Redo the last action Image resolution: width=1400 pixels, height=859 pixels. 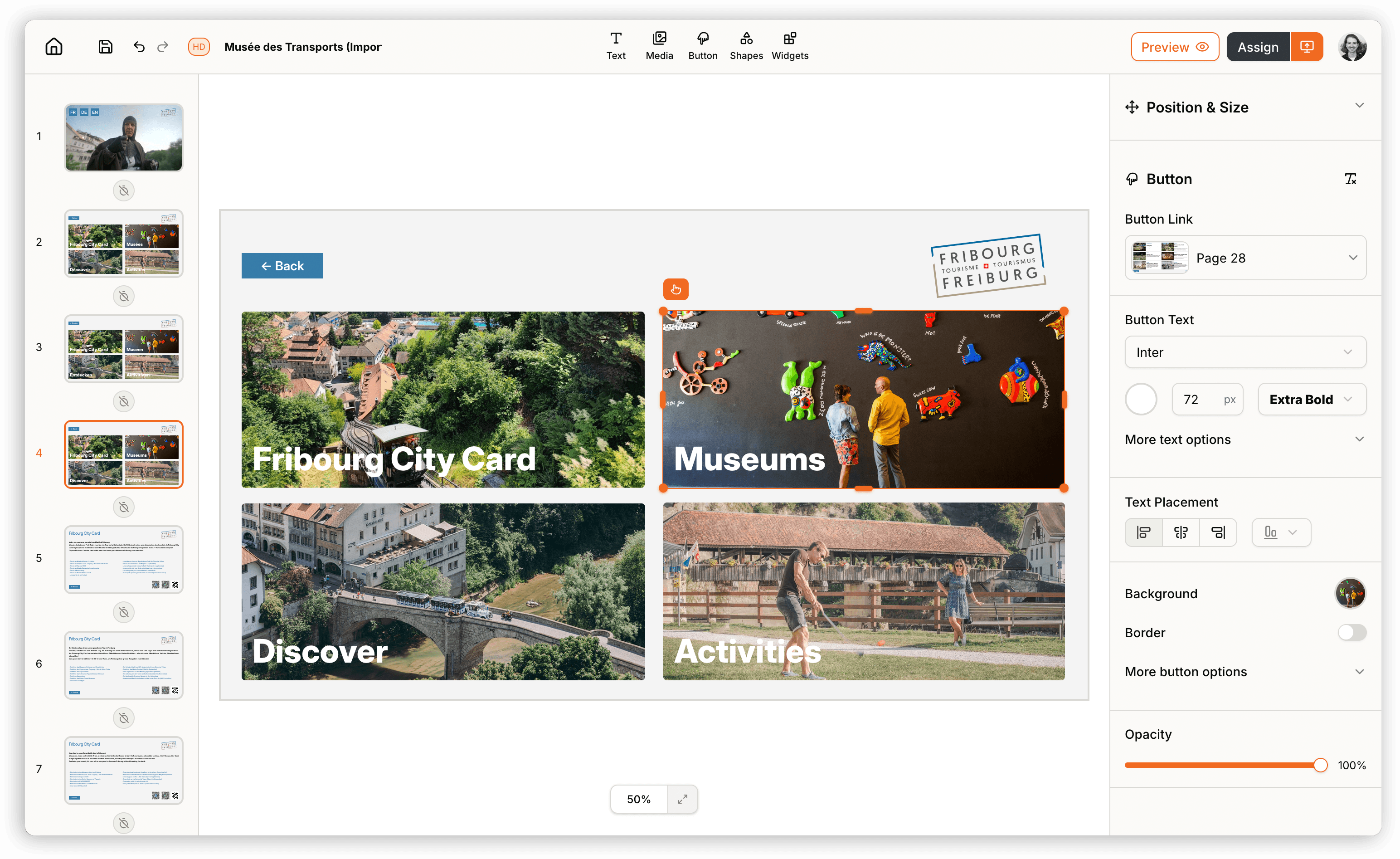[163, 47]
